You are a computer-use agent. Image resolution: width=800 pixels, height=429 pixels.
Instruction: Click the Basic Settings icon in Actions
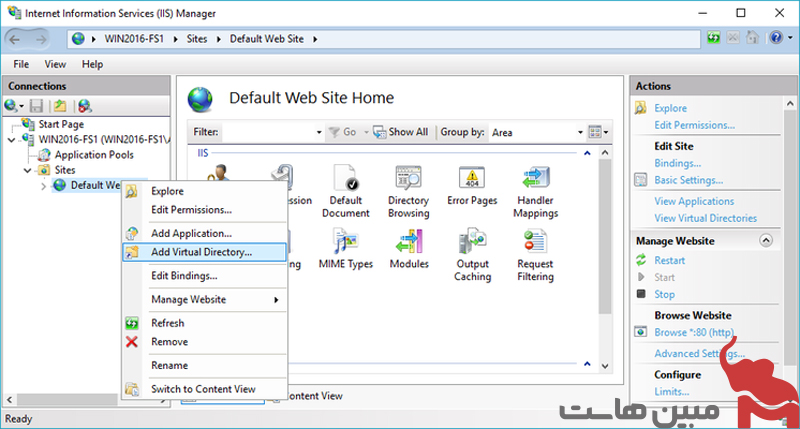[x=640, y=180]
